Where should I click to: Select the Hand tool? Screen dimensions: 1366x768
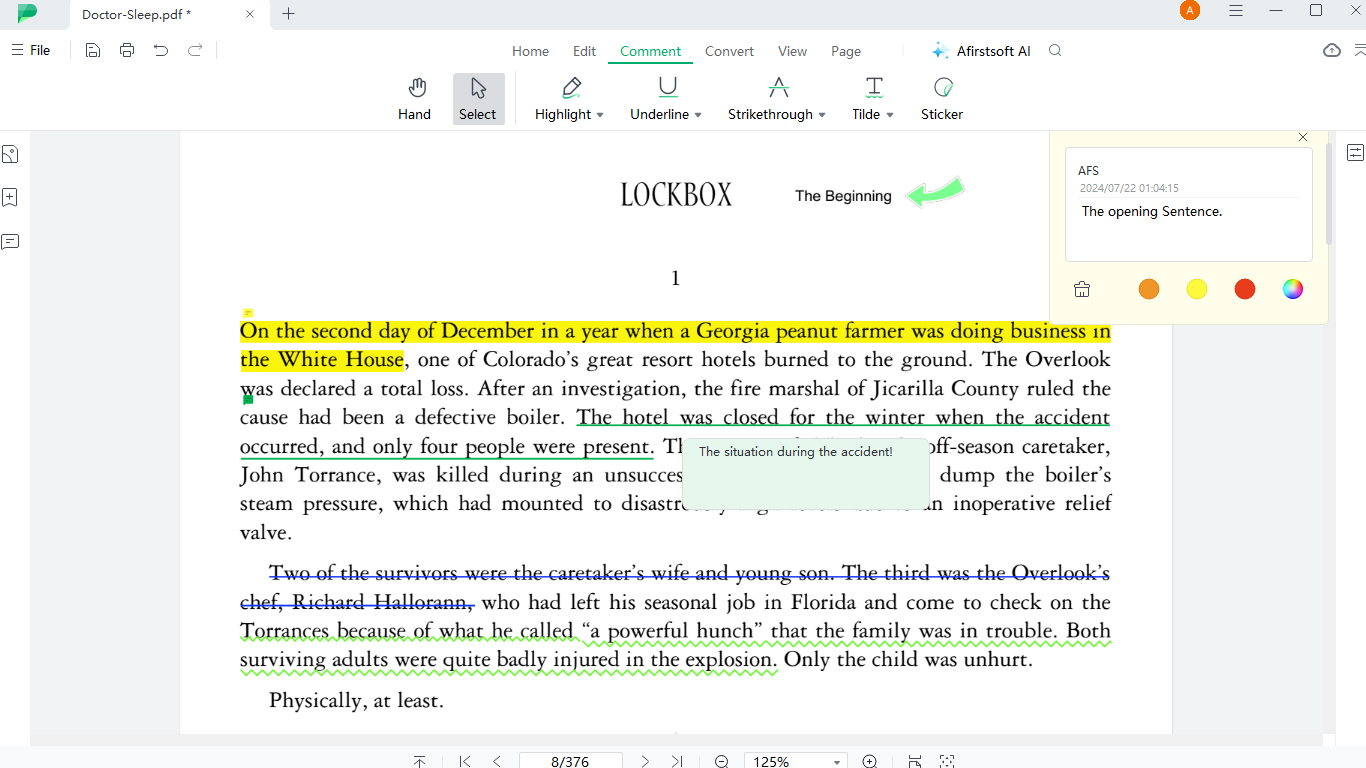pos(414,99)
